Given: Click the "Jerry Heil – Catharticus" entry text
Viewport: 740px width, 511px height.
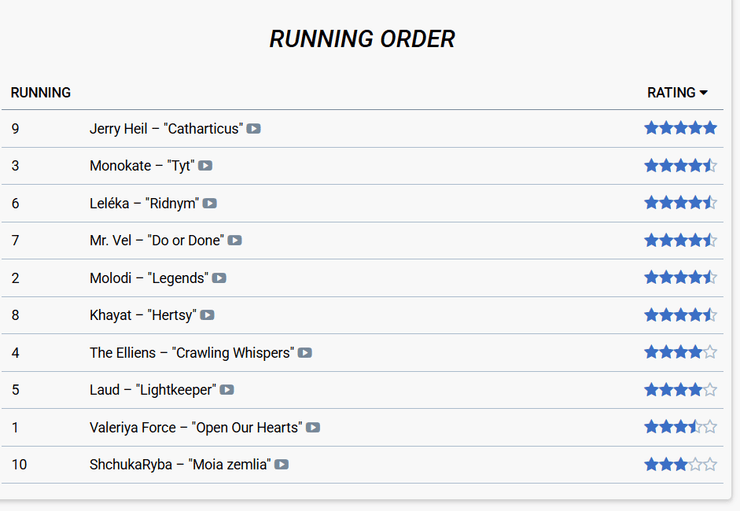Looking at the screenshot, I should coord(166,129).
